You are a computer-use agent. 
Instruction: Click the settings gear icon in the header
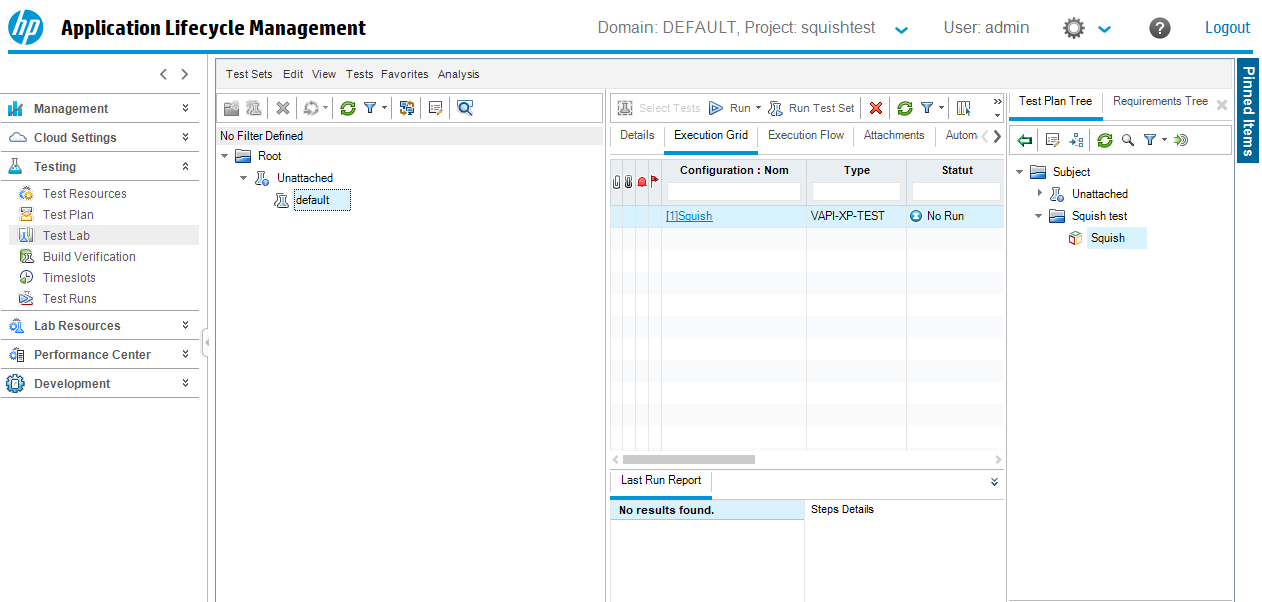click(x=1074, y=28)
